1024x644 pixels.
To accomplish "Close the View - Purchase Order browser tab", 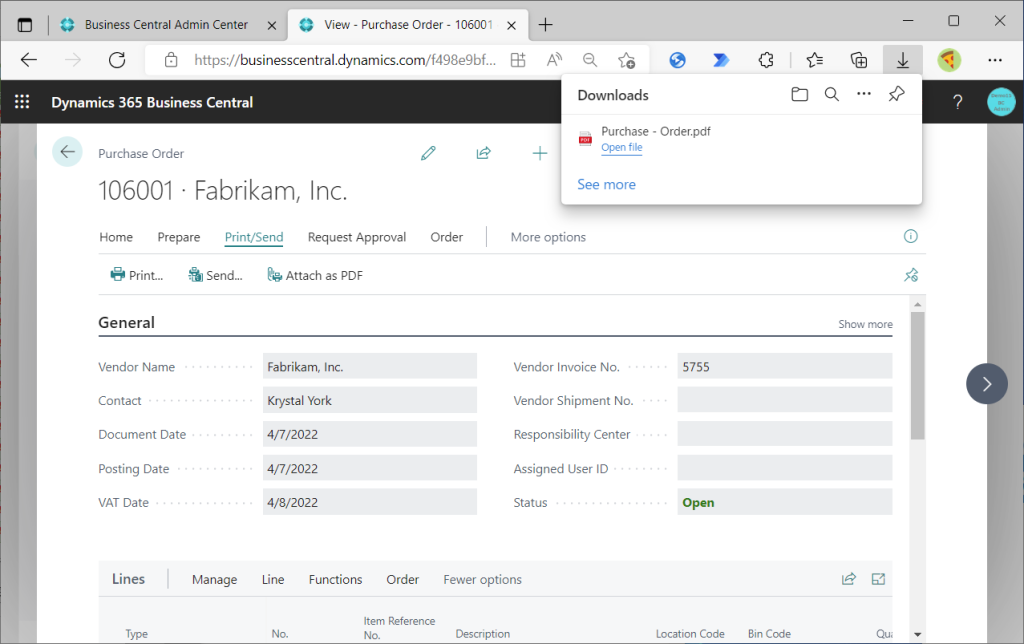I will click(512, 25).
